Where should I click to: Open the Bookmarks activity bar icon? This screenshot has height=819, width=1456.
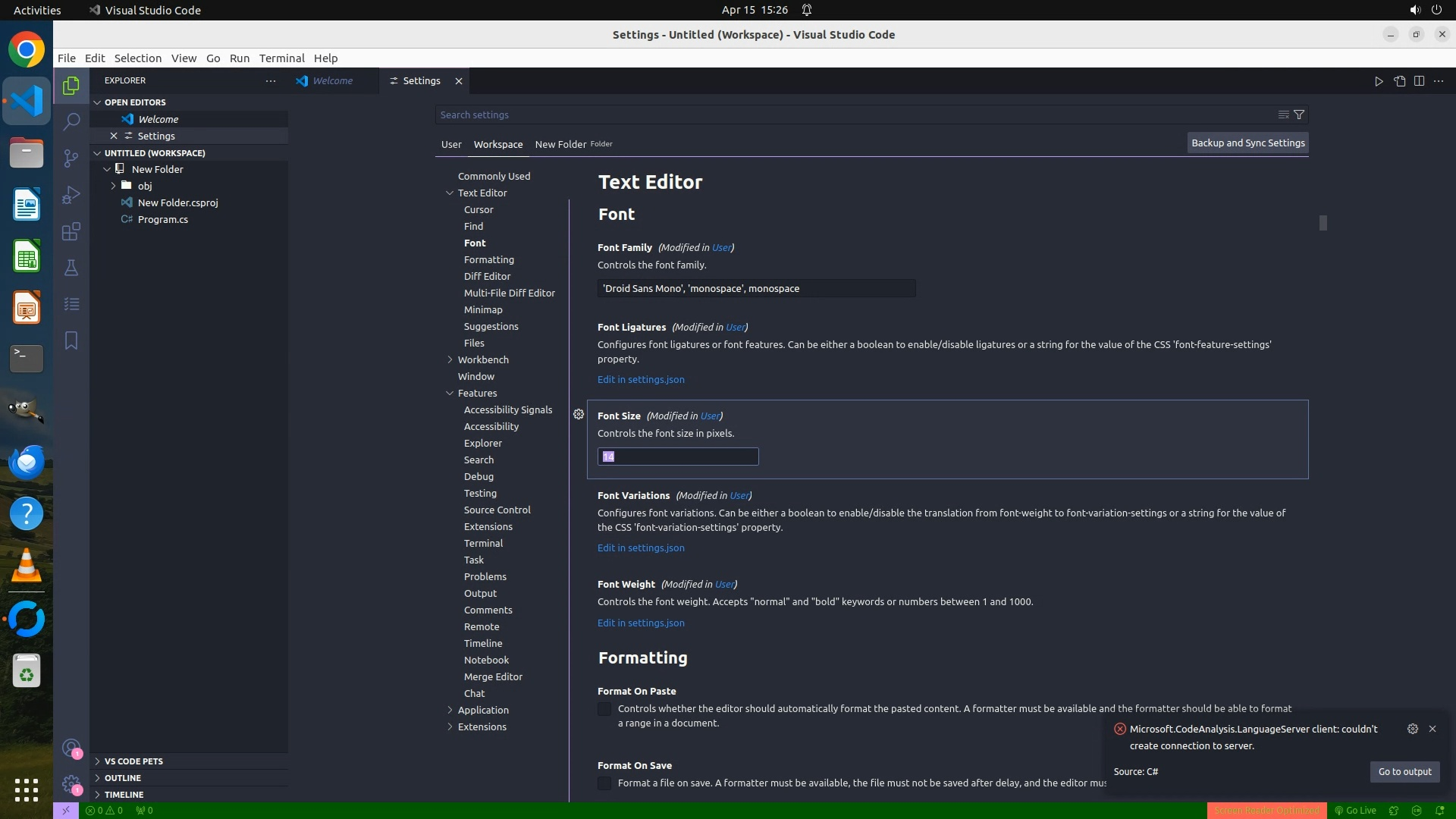pyautogui.click(x=71, y=340)
